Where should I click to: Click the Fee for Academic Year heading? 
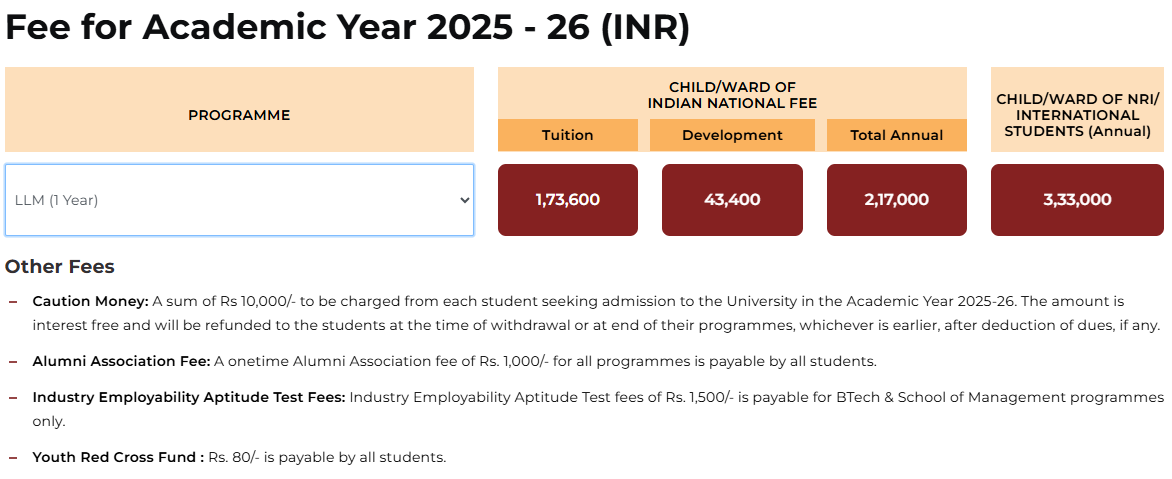click(348, 27)
